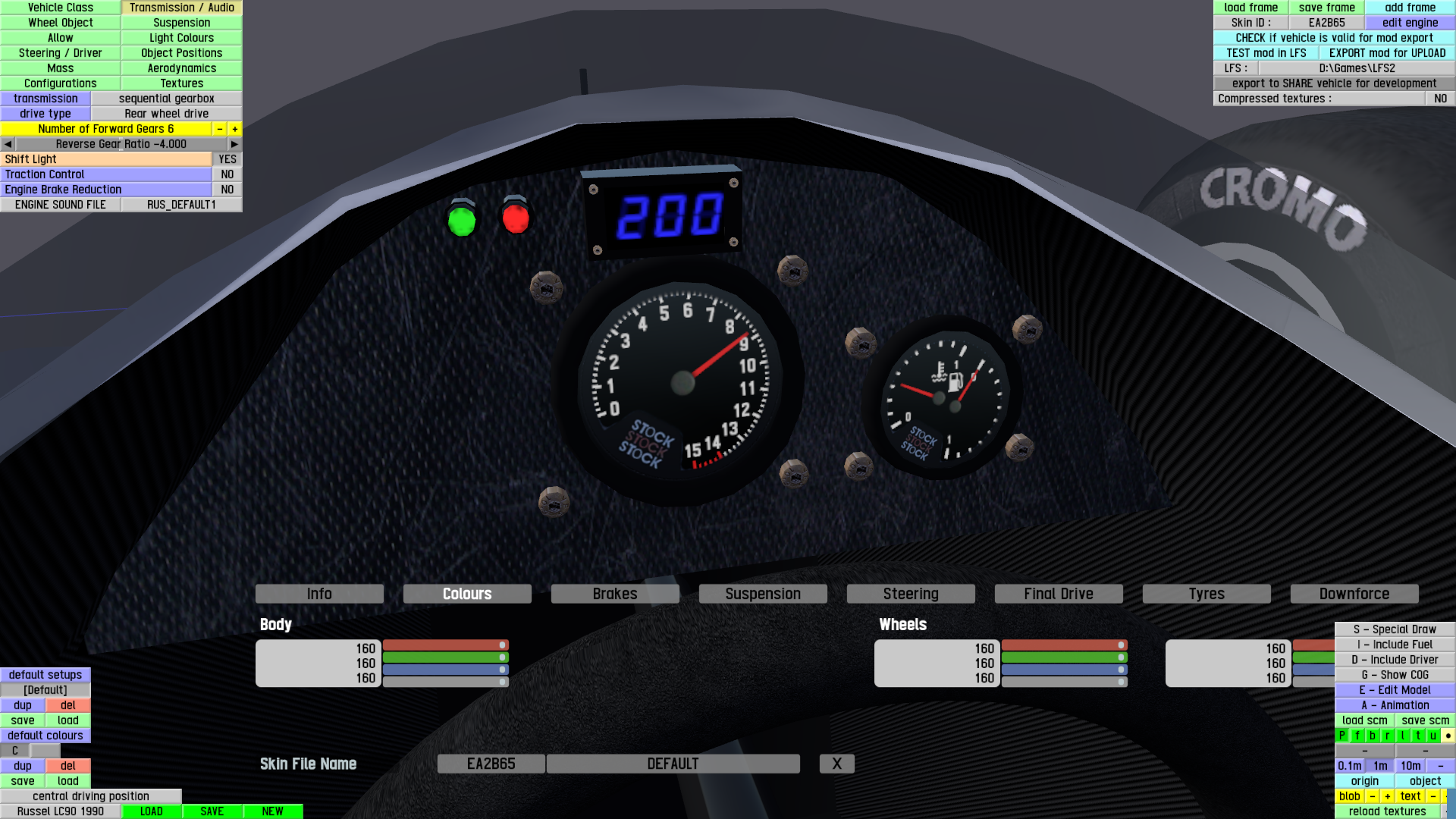
Task: Select the f view button
Action: tap(1357, 736)
